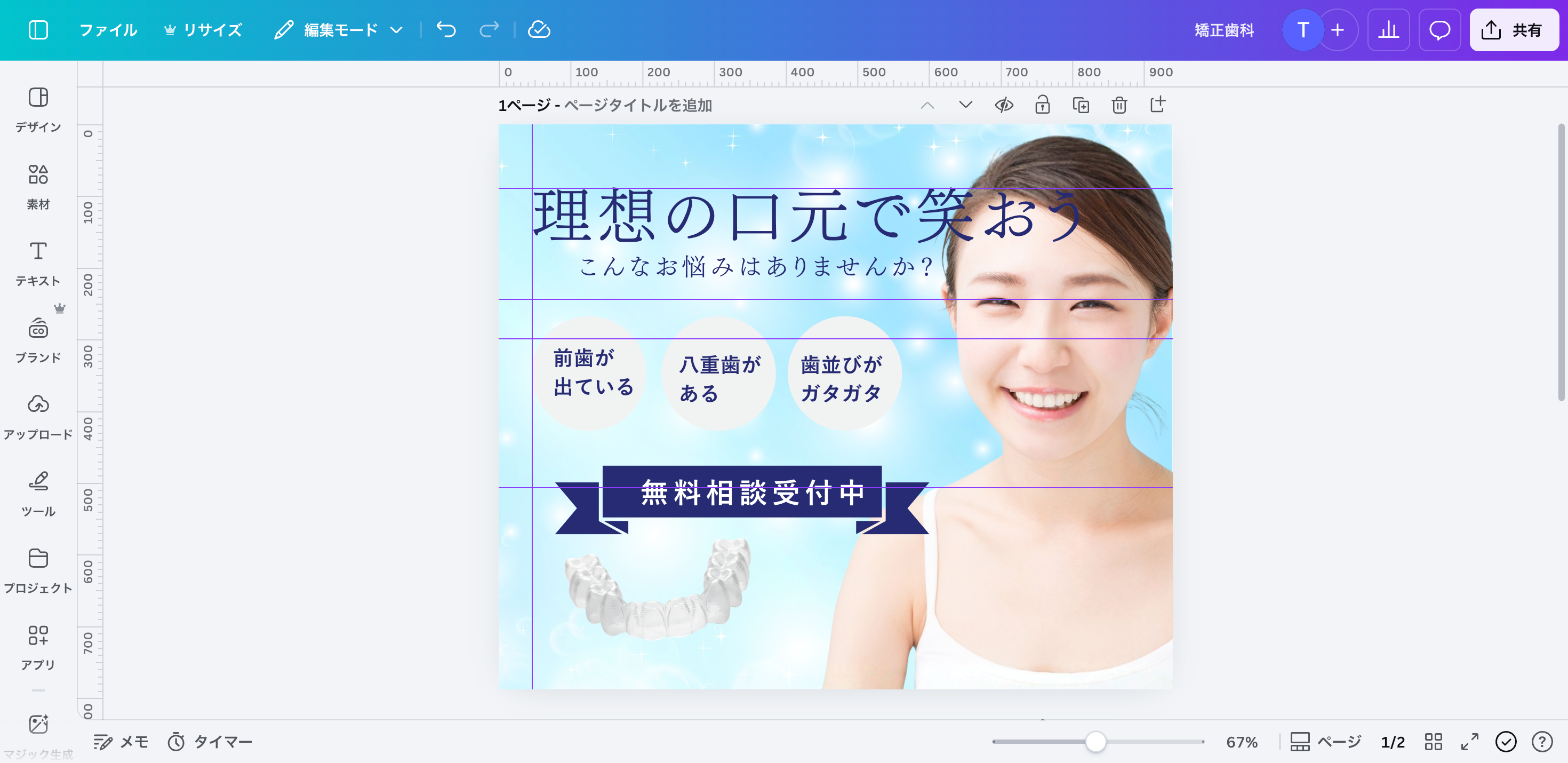This screenshot has height=763, width=1568.
Task: Delete page using trash icon
Action: coord(1119,105)
